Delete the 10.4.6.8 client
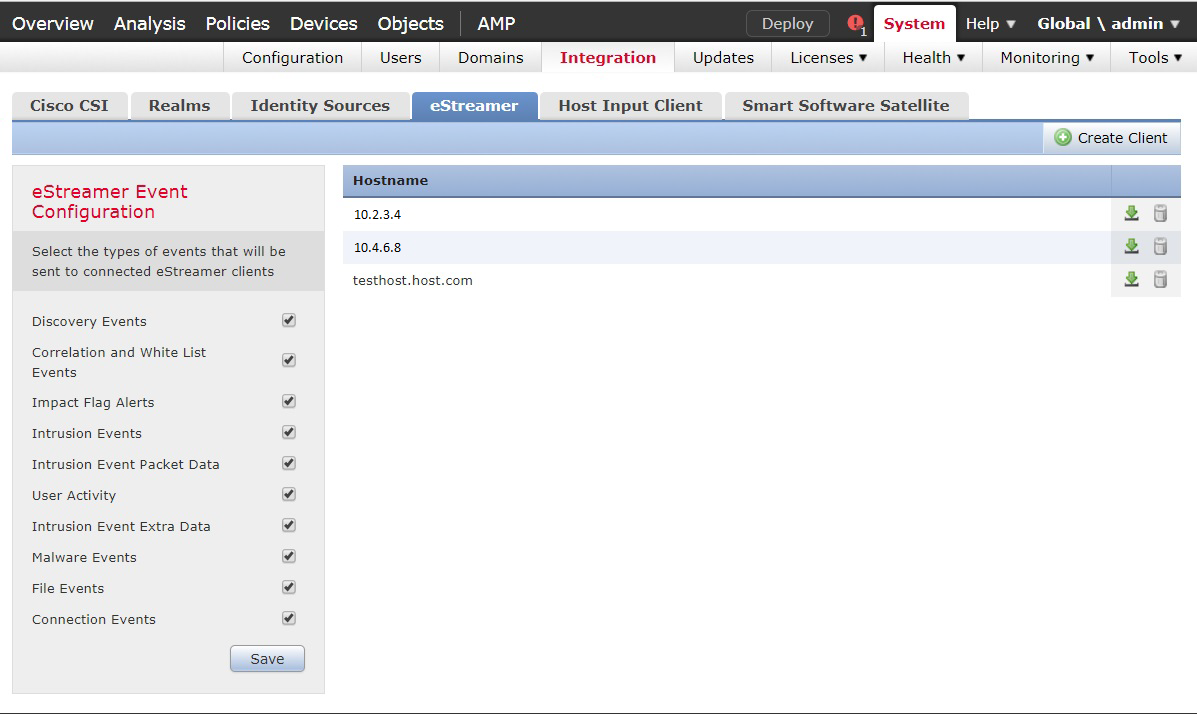This screenshot has width=1197, height=714. [1160, 247]
